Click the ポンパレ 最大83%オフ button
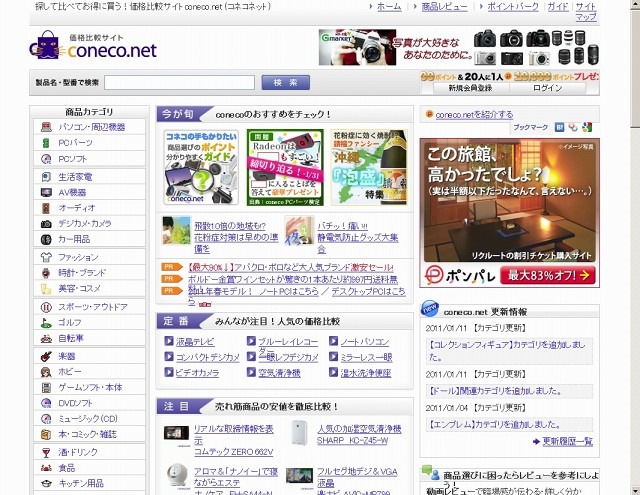 [x=547, y=275]
